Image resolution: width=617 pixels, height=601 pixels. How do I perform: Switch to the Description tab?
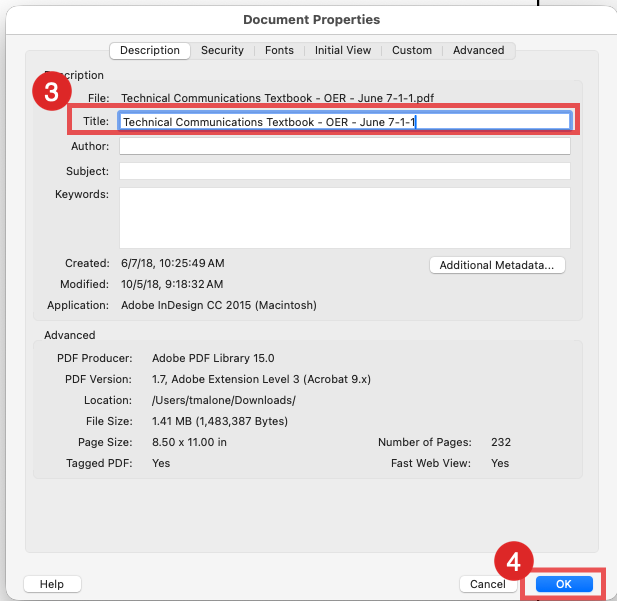[x=150, y=50]
